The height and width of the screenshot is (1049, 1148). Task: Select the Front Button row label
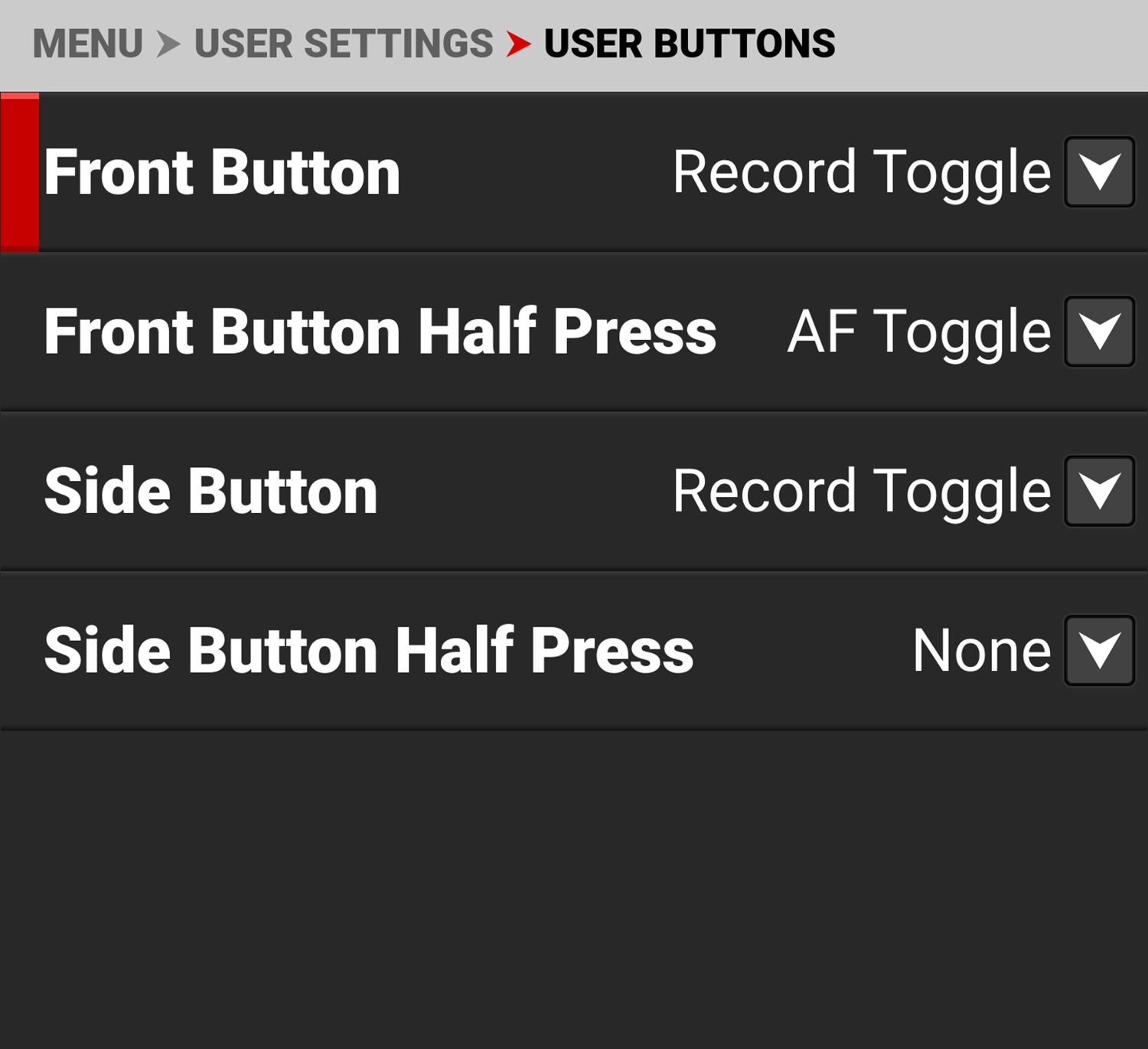tap(222, 172)
